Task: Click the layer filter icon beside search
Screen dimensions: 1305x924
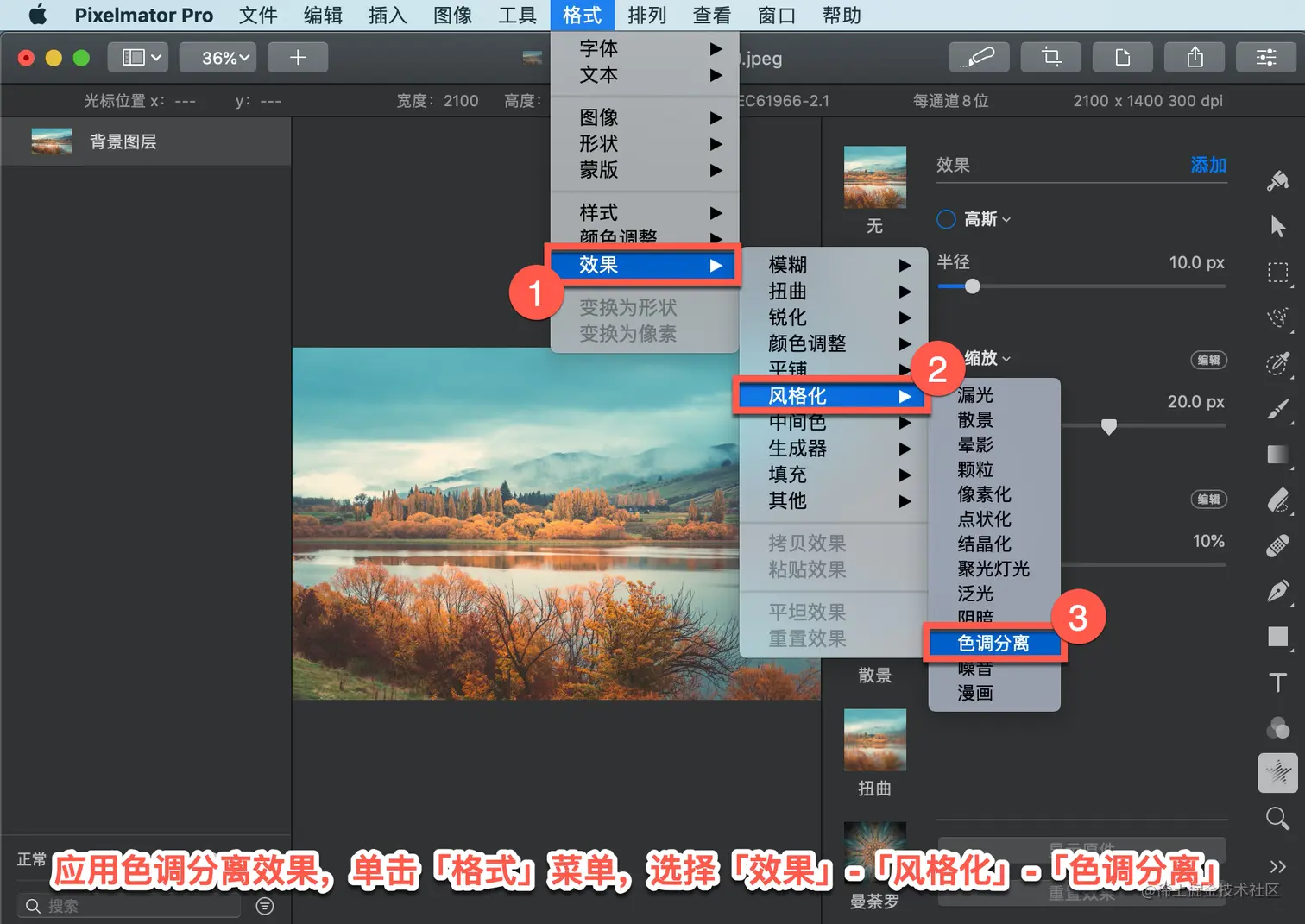Action: (x=265, y=906)
